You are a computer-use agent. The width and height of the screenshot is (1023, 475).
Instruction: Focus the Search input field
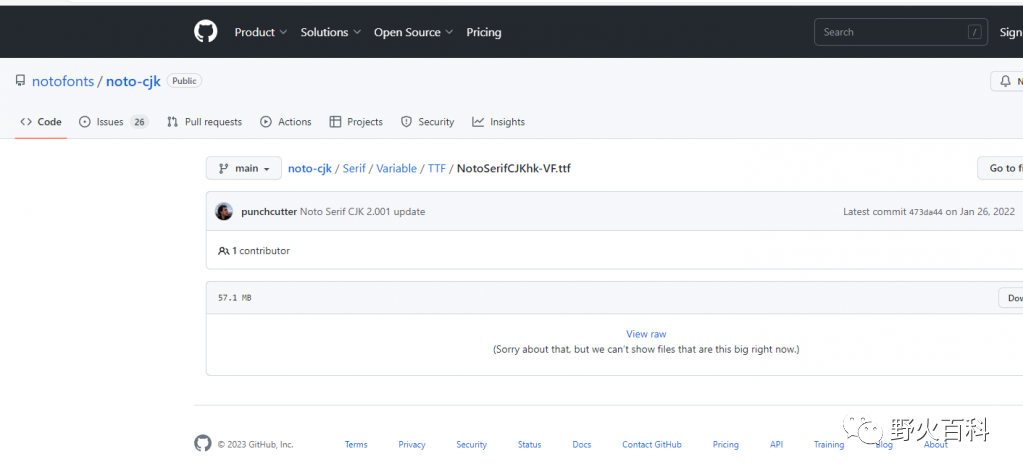point(901,32)
